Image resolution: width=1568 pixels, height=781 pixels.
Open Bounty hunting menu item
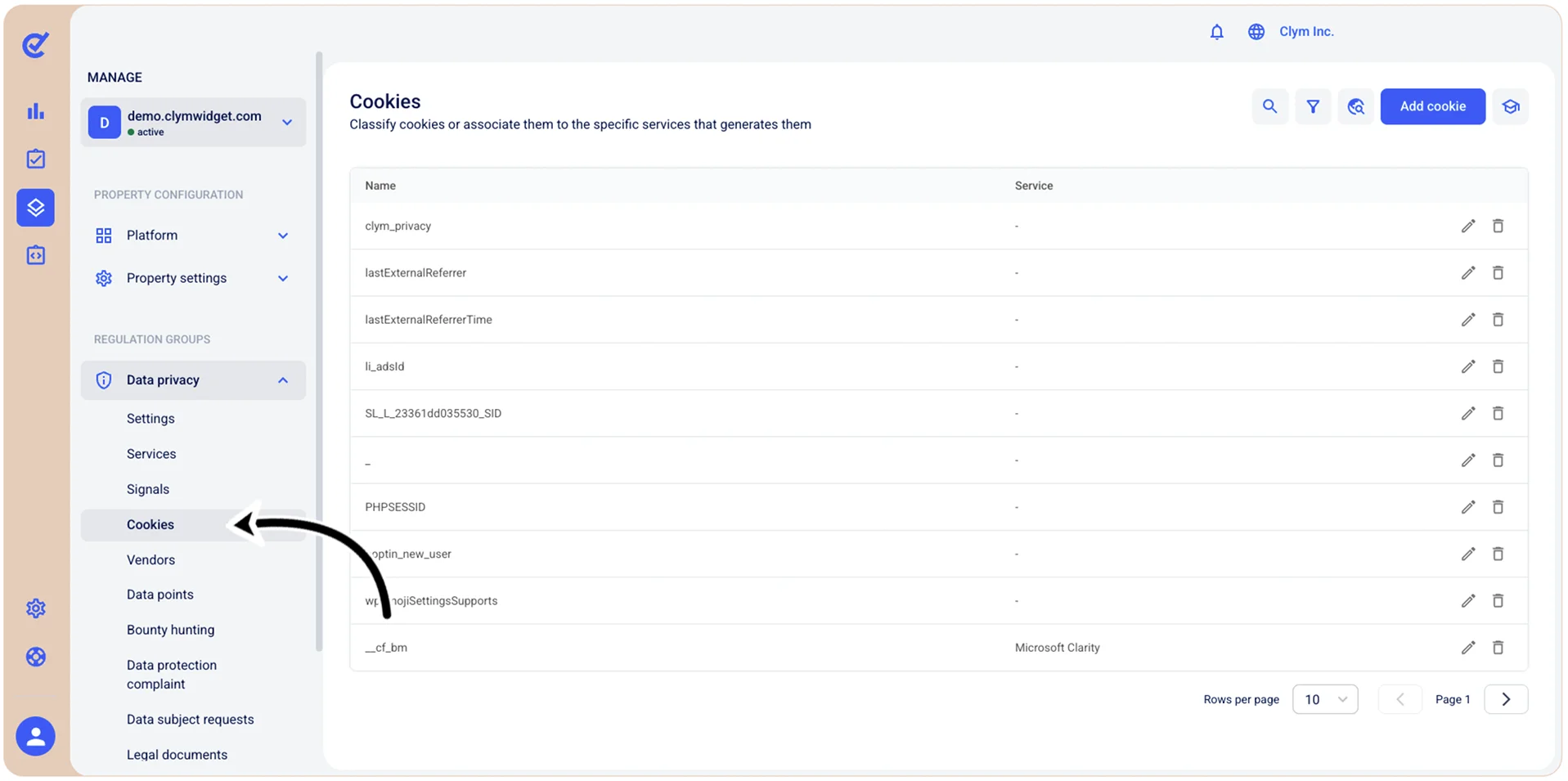[x=170, y=630]
